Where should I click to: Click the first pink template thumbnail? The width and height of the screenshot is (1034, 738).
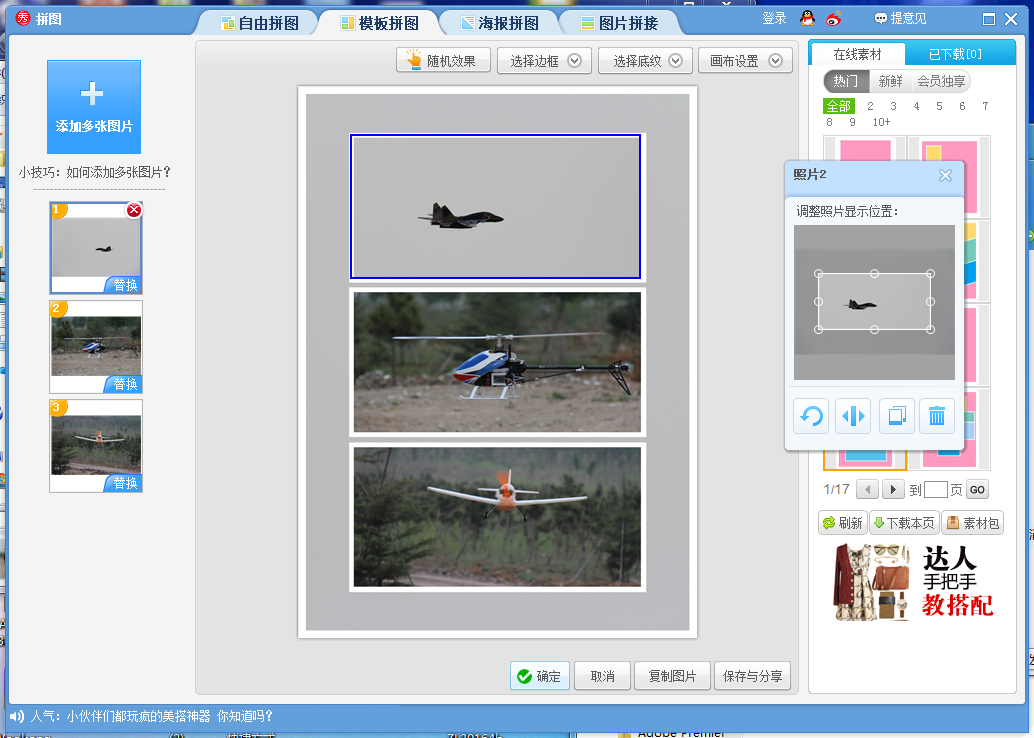[x=865, y=150]
